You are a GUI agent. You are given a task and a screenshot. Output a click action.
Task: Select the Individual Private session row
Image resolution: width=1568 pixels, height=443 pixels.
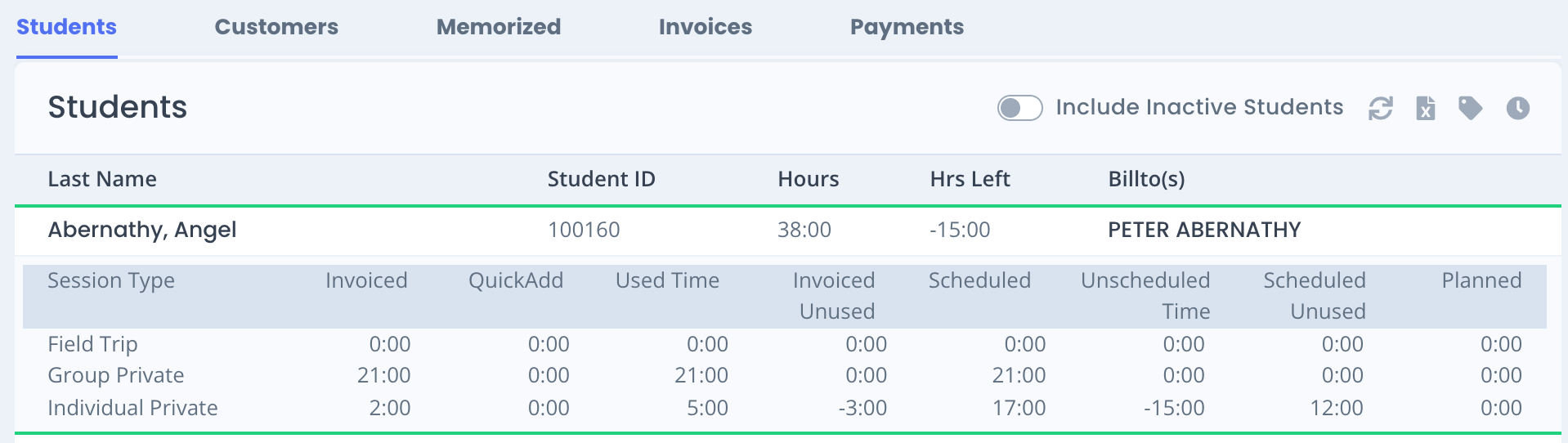point(785,408)
